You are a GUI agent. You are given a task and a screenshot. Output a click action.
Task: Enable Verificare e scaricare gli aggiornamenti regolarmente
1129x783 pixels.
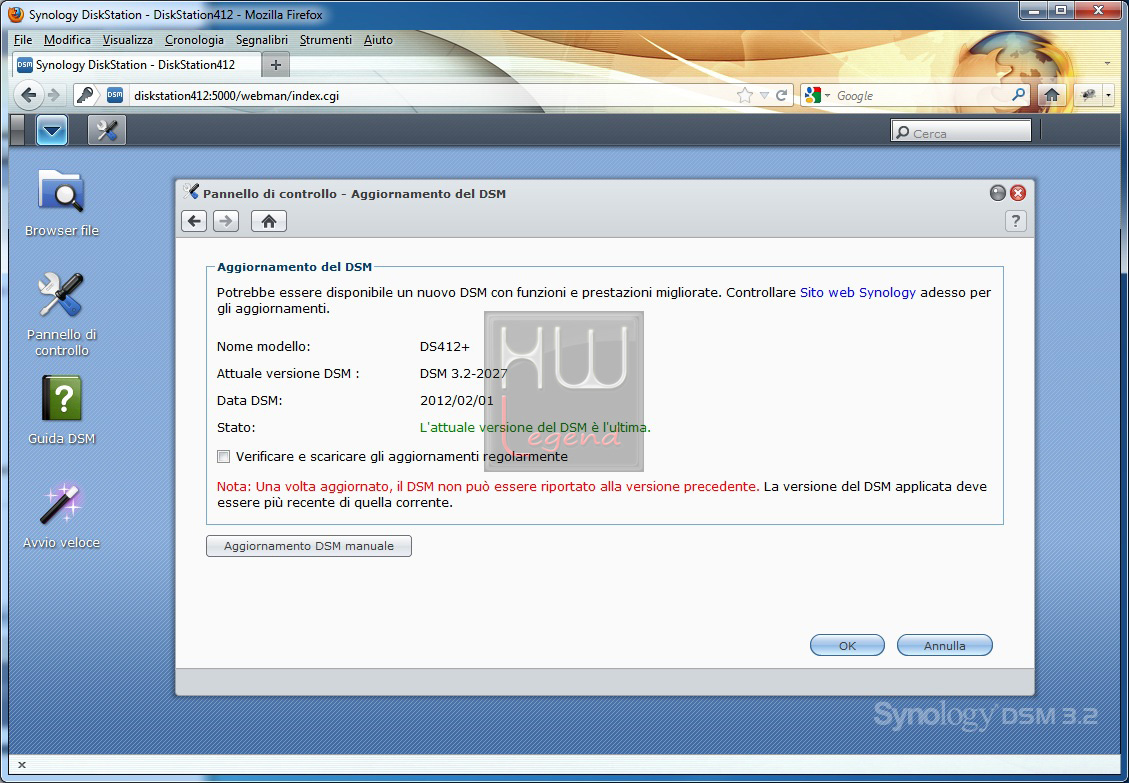click(224, 457)
